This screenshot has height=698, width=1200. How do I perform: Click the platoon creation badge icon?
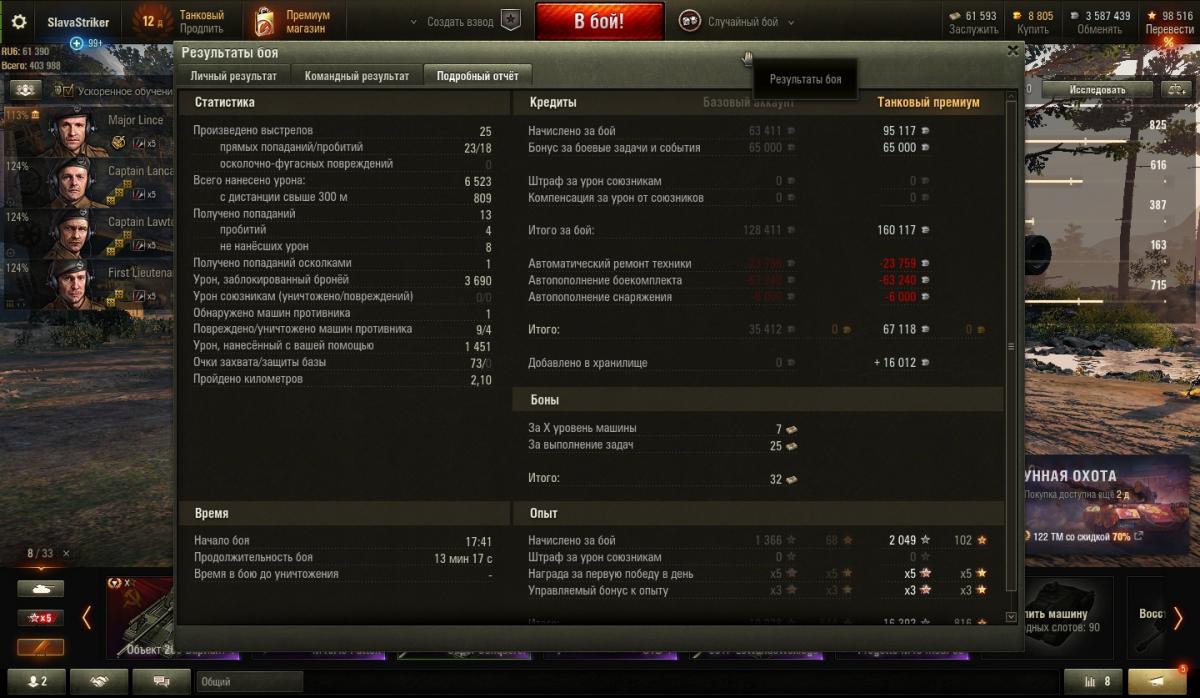tap(511, 21)
